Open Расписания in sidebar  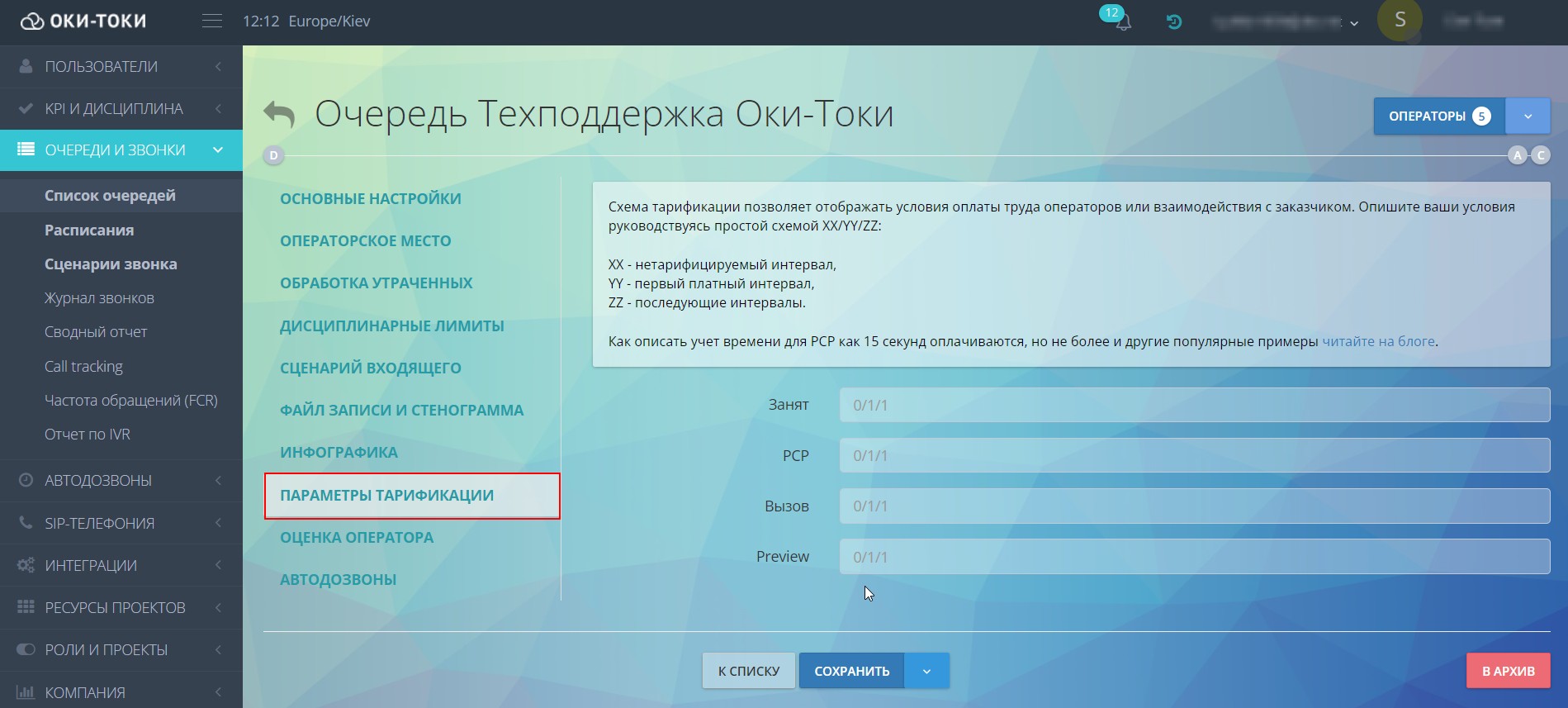click(x=89, y=230)
